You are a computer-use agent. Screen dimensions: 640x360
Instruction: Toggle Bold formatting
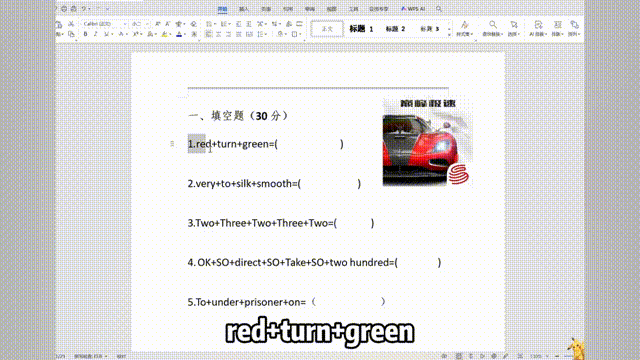point(85,34)
